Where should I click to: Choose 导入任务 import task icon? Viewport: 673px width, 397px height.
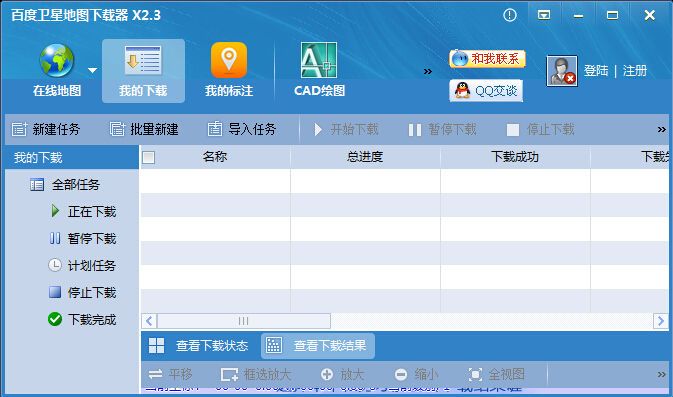tap(215, 129)
